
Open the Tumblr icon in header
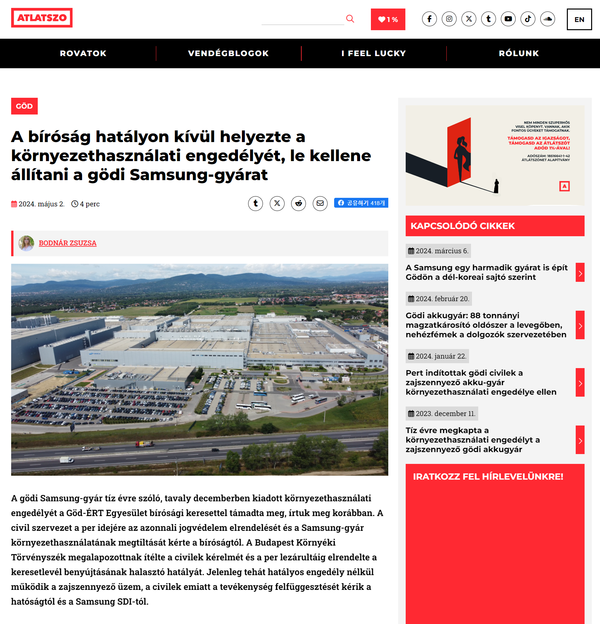click(489, 19)
